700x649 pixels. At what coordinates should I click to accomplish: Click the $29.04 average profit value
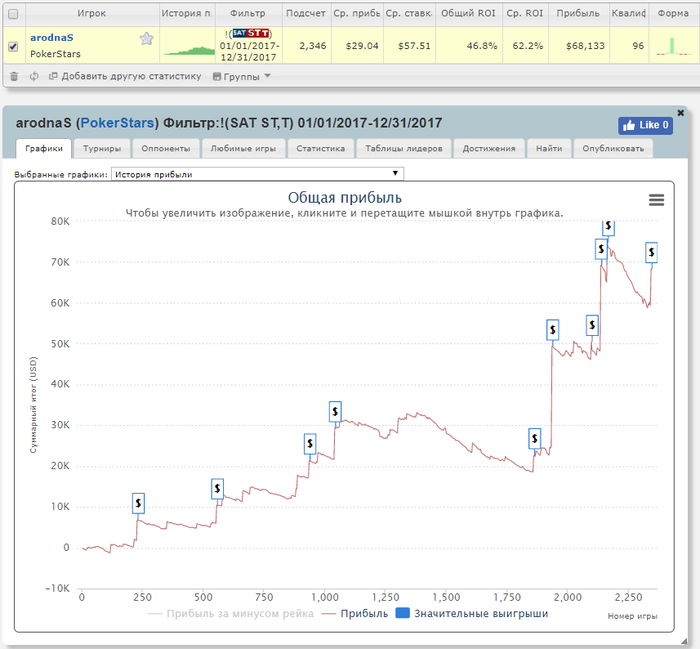(x=362, y=46)
